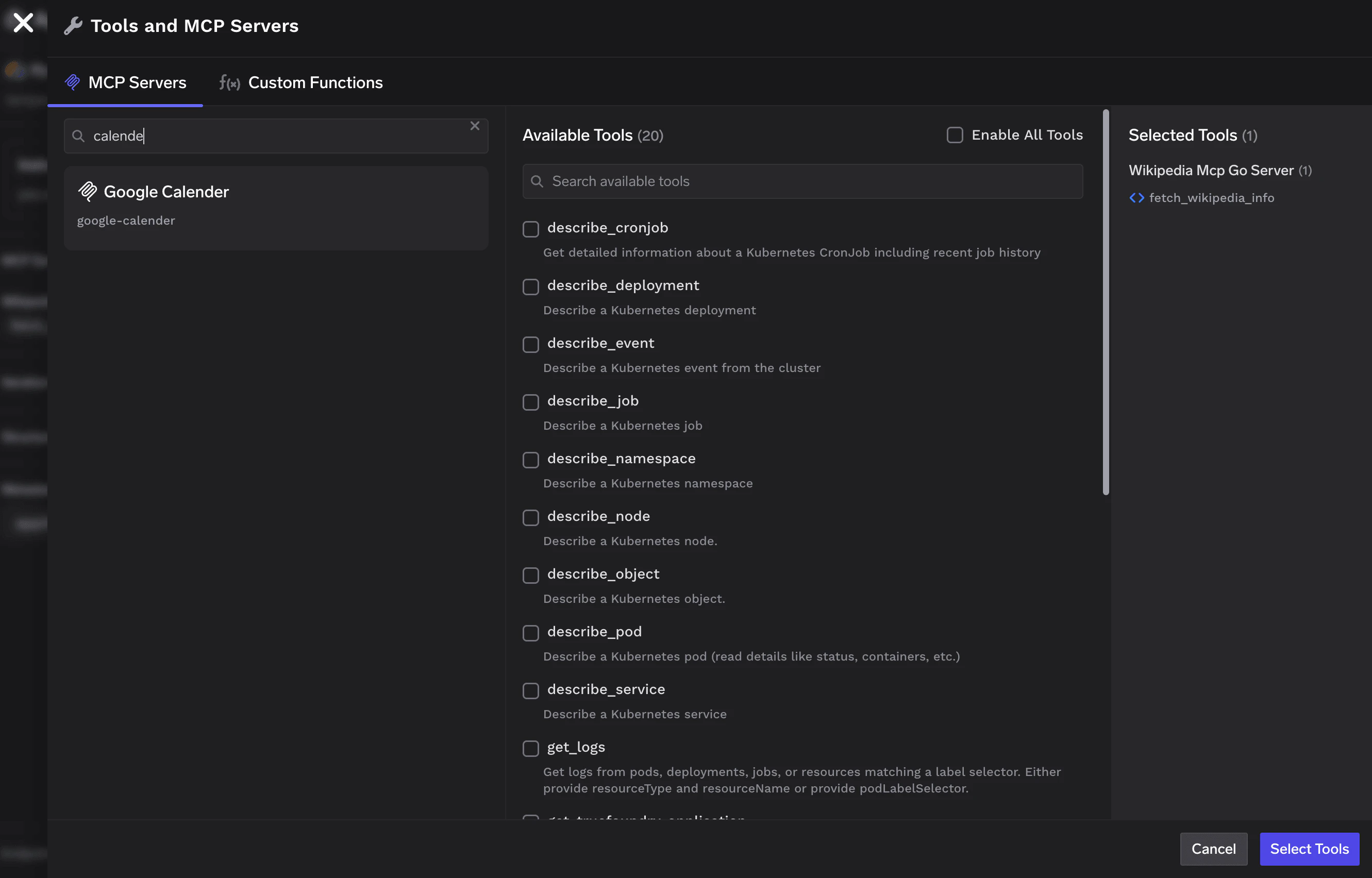Select the Google Calender server card

pyautogui.click(x=276, y=208)
